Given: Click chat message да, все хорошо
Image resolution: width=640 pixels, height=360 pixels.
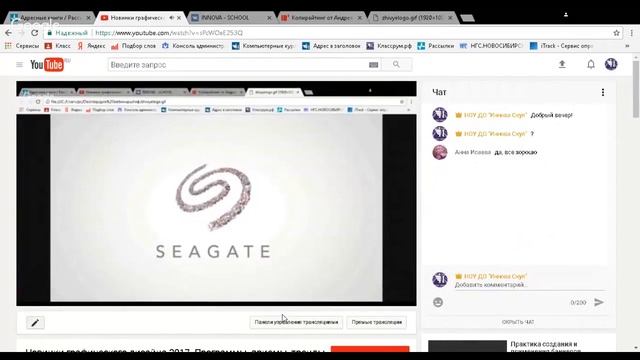Looking at the screenshot, I should click(516, 152).
